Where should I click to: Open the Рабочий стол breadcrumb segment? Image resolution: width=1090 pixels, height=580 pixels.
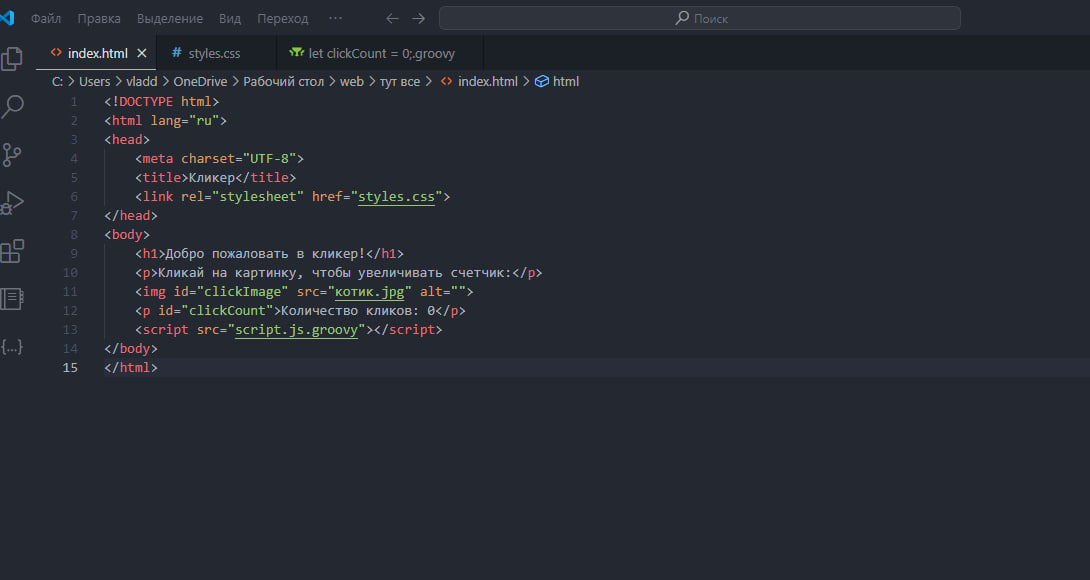284,81
